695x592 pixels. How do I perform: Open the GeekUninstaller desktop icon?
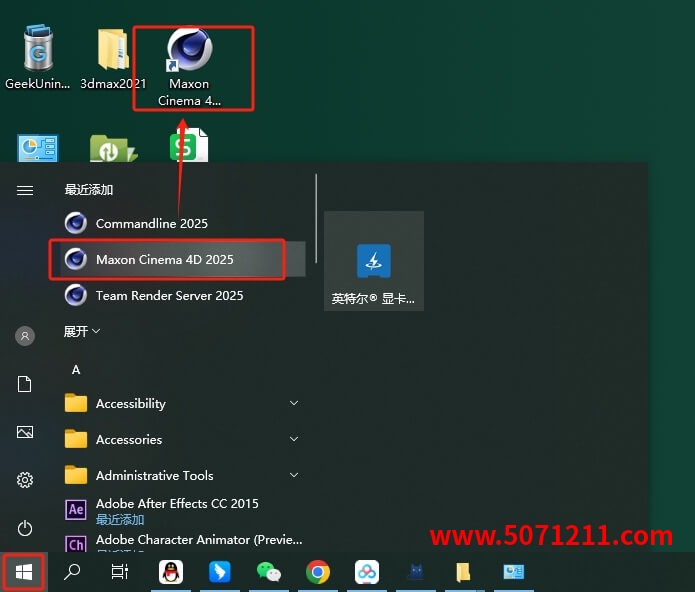[x=37, y=56]
